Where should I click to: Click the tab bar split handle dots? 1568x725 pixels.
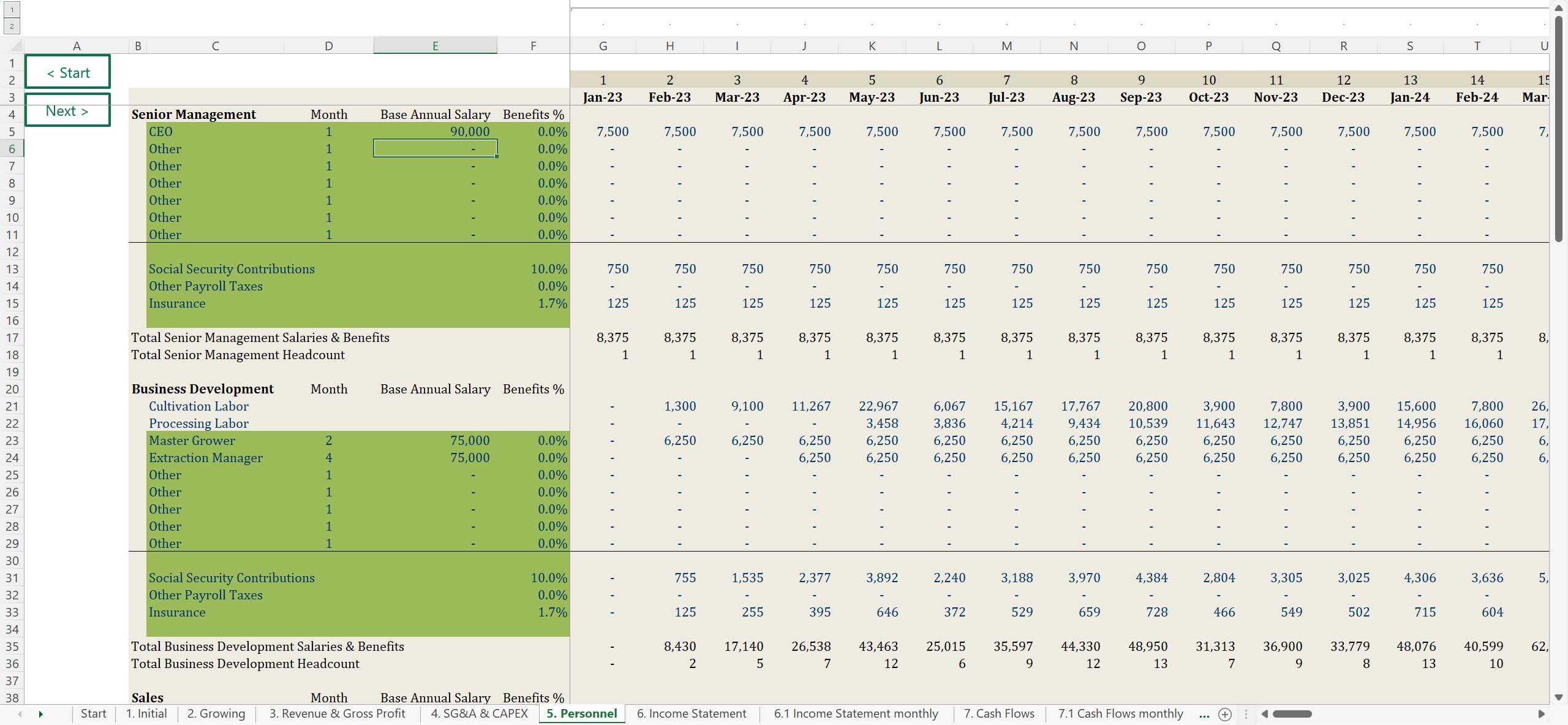pyautogui.click(x=1246, y=714)
